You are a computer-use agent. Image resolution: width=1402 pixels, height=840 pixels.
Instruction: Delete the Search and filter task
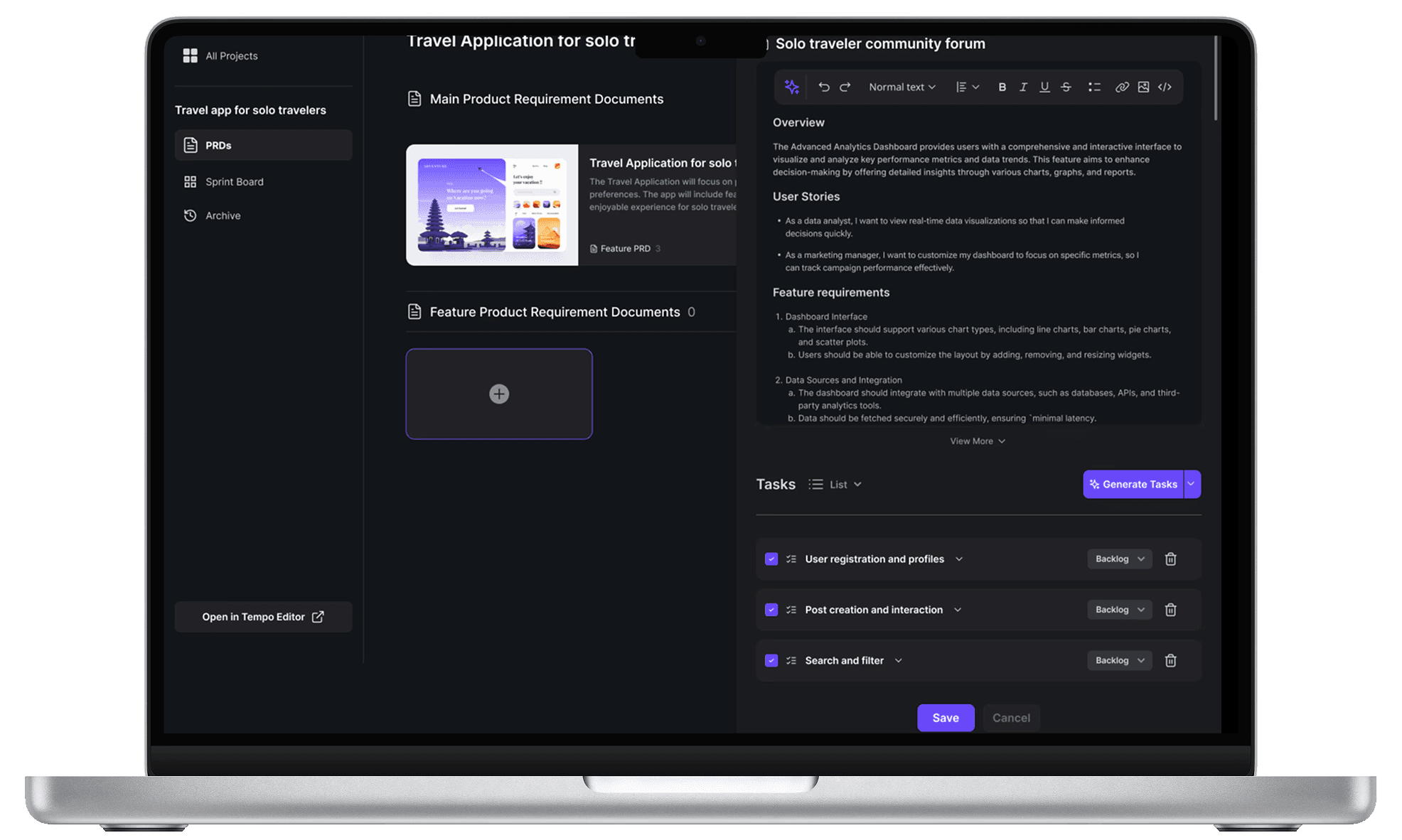[1170, 660]
